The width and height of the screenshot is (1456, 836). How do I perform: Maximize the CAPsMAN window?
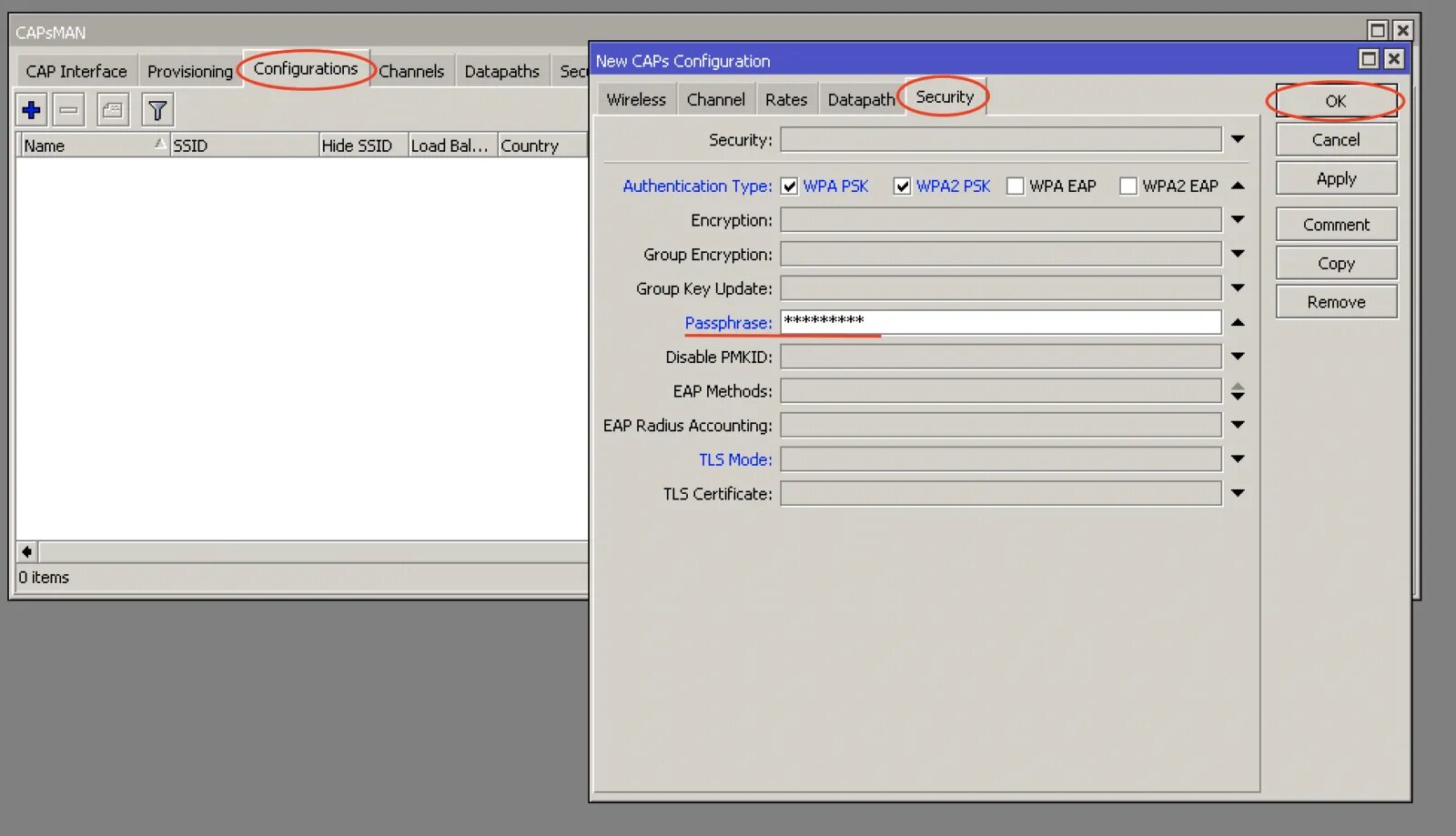click(x=1378, y=30)
